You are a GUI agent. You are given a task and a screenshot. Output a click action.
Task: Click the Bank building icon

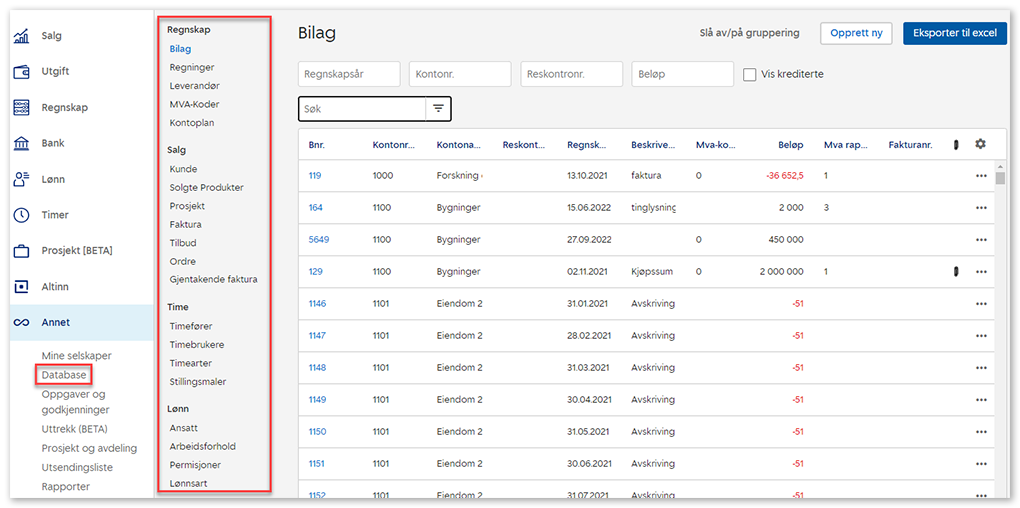(x=21, y=144)
